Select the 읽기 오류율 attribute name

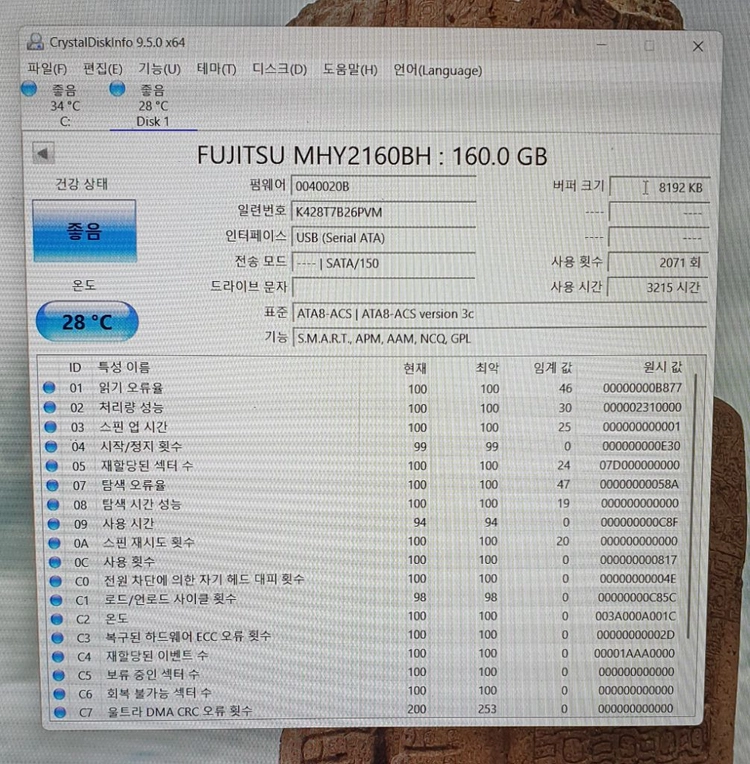131,388
